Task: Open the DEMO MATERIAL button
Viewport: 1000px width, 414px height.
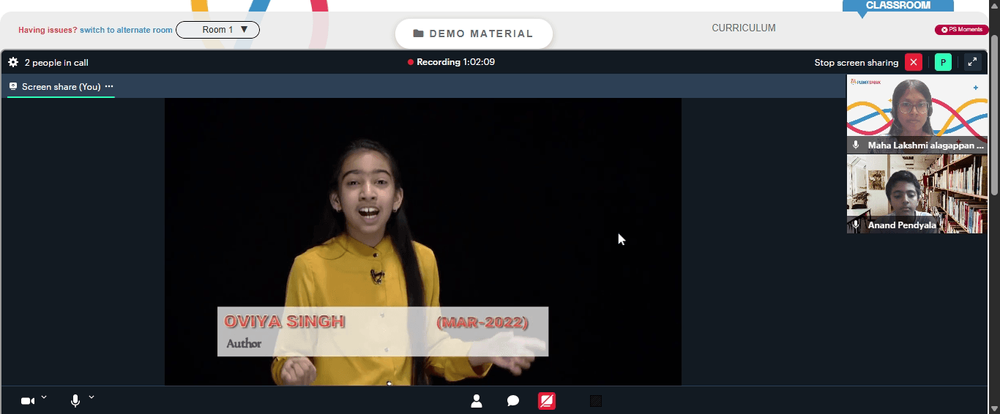Action: (473, 33)
